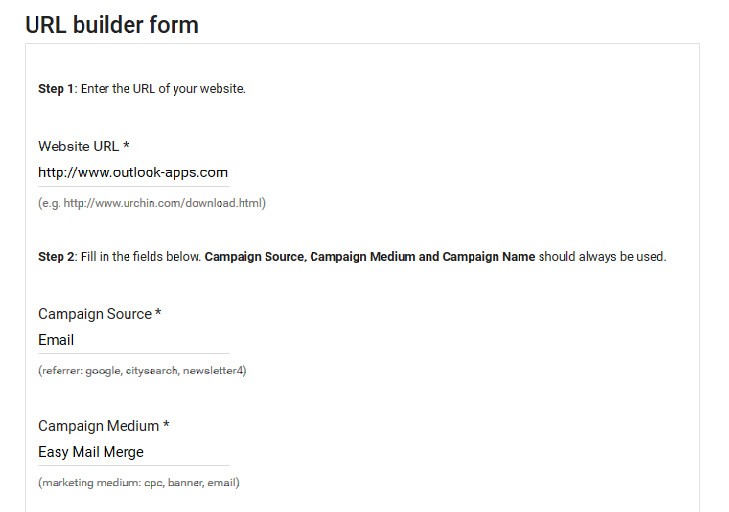Click the bold Step 1 label

point(56,89)
